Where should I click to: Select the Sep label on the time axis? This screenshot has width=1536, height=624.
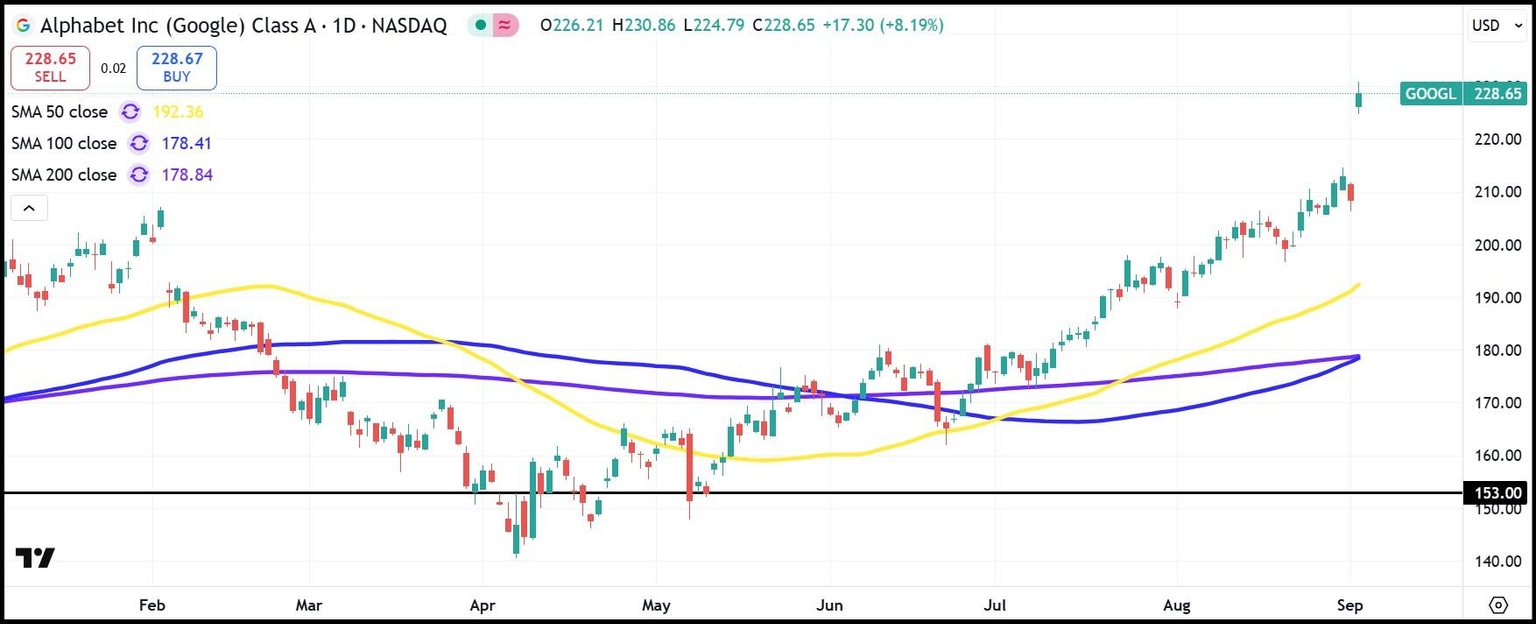point(1349,605)
